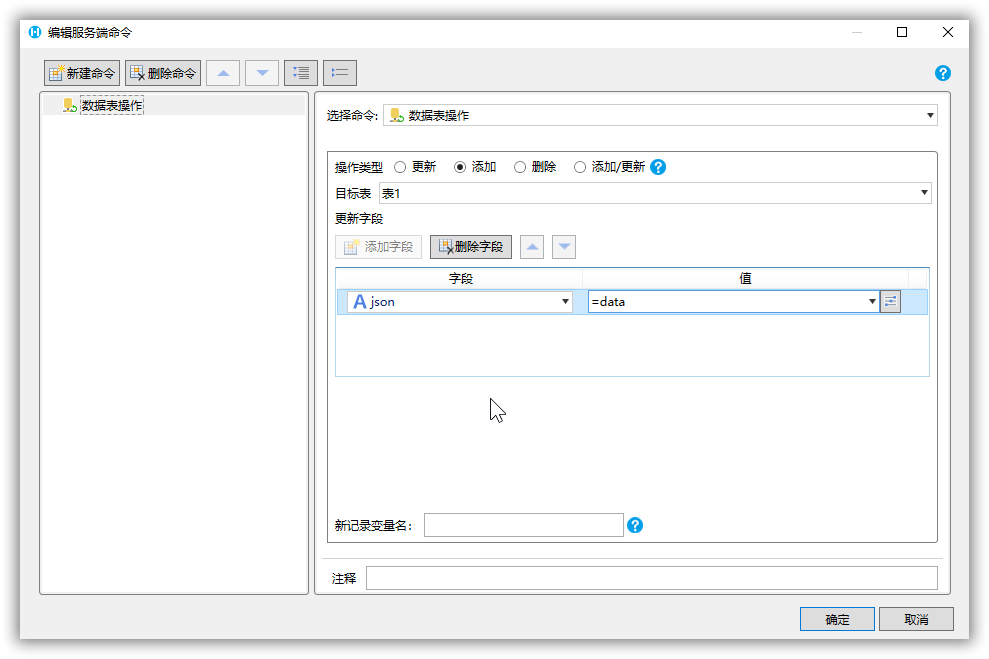Viewport: 989px width, 659px height.
Task: Click the outdent command toolbar icon
Action: [340, 73]
